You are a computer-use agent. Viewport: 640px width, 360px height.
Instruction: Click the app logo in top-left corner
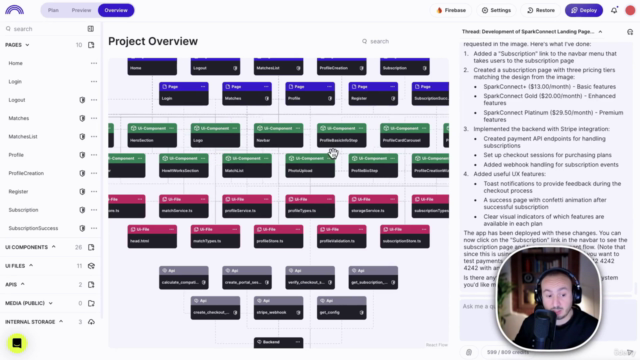point(14,10)
